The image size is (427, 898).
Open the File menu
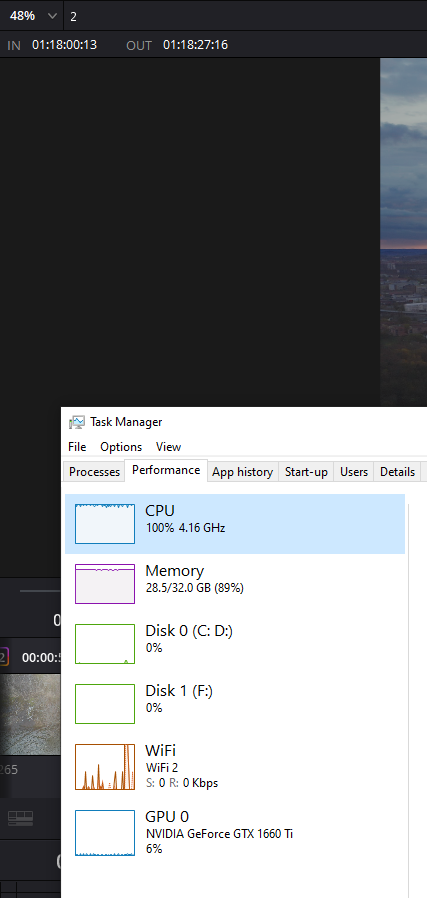coord(77,447)
